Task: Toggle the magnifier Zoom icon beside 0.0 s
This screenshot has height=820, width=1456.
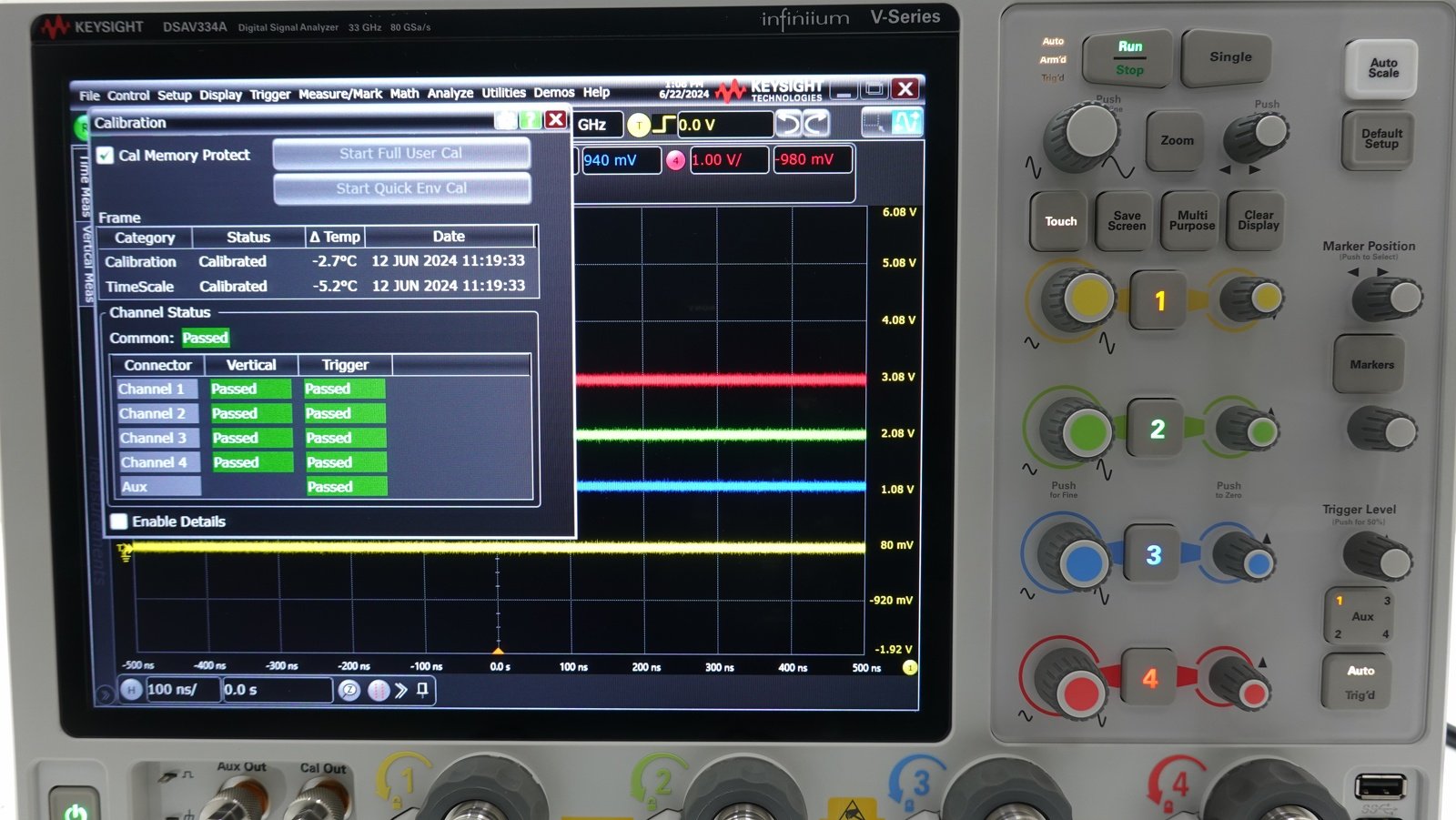Action: click(x=349, y=691)
